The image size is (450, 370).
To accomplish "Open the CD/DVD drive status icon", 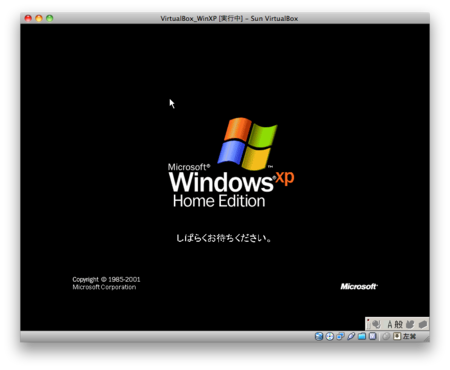I will coord(329,336).
